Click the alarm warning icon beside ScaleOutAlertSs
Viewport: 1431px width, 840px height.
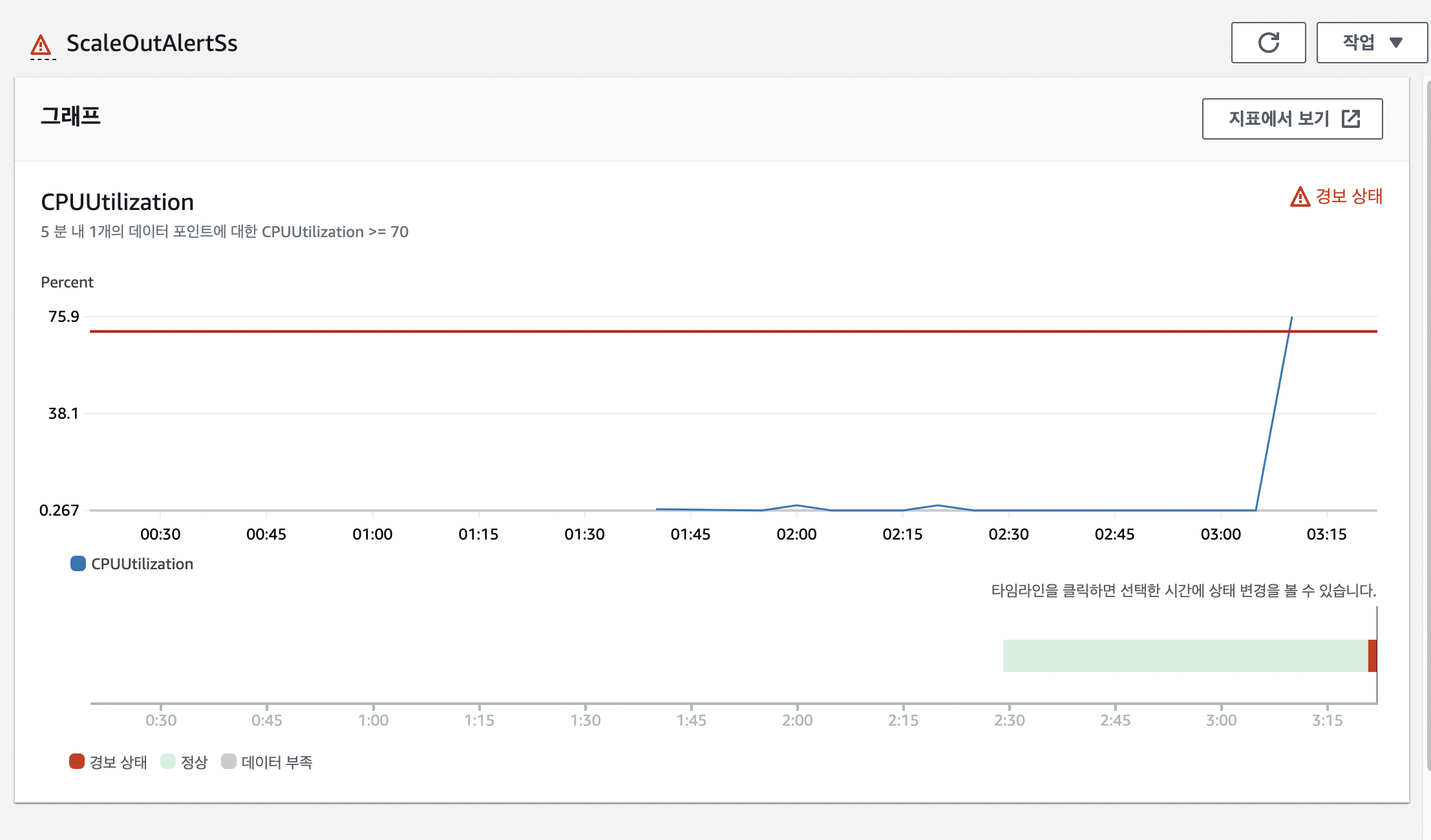point(41,45)
